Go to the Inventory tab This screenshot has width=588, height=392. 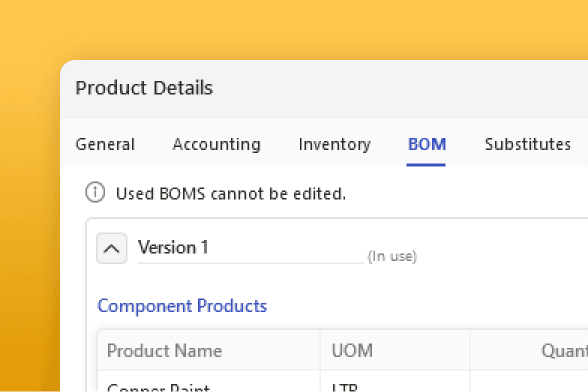[x=334, y=144]
